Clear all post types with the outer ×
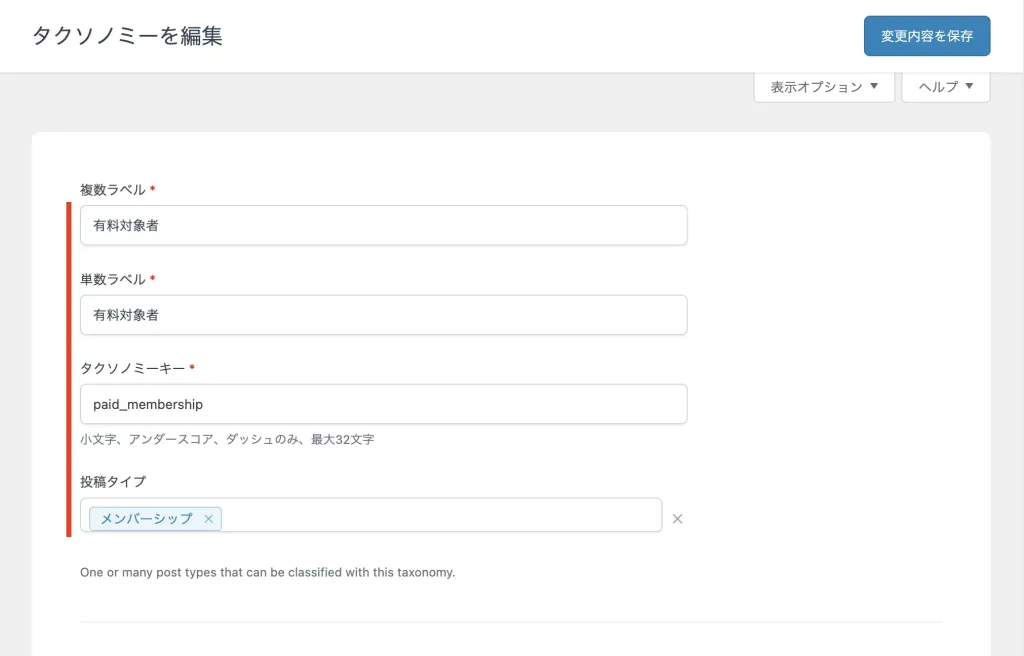Screen dimensions: 1024x656 pos(677,519)
